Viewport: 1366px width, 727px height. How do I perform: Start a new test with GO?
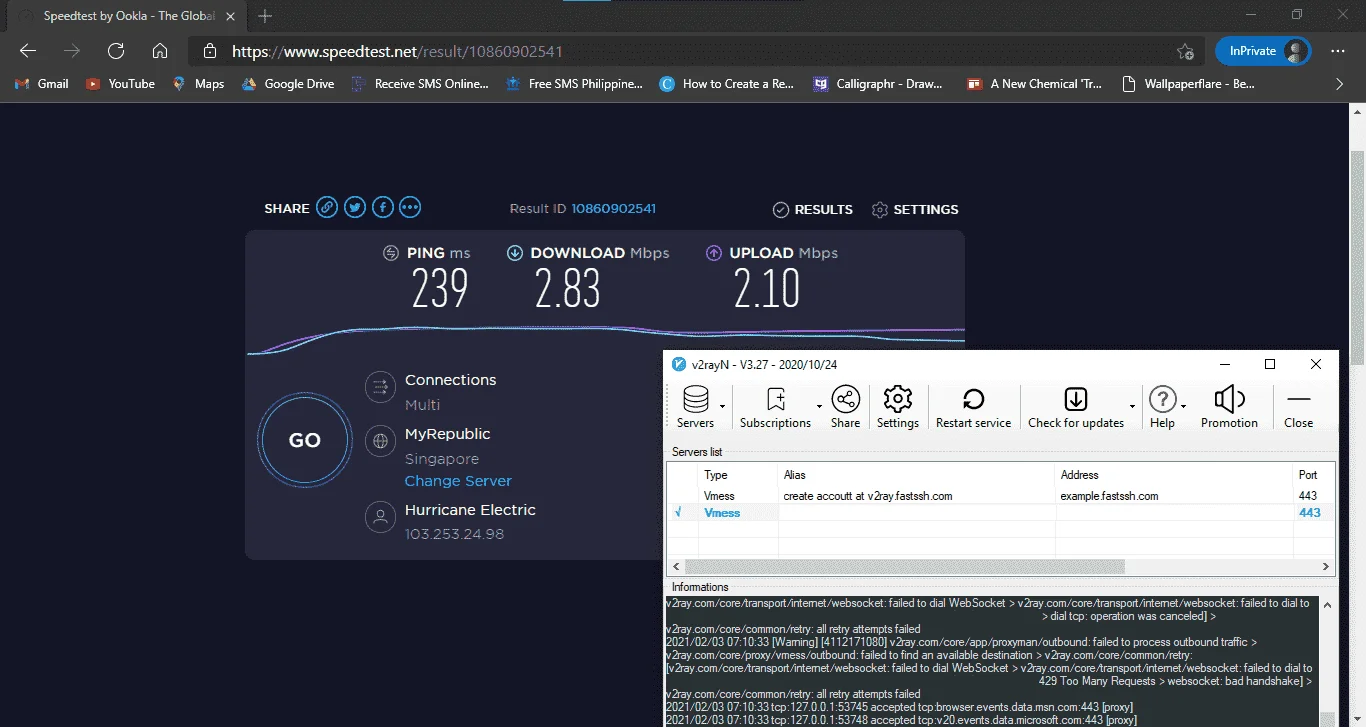click(304, 440)
